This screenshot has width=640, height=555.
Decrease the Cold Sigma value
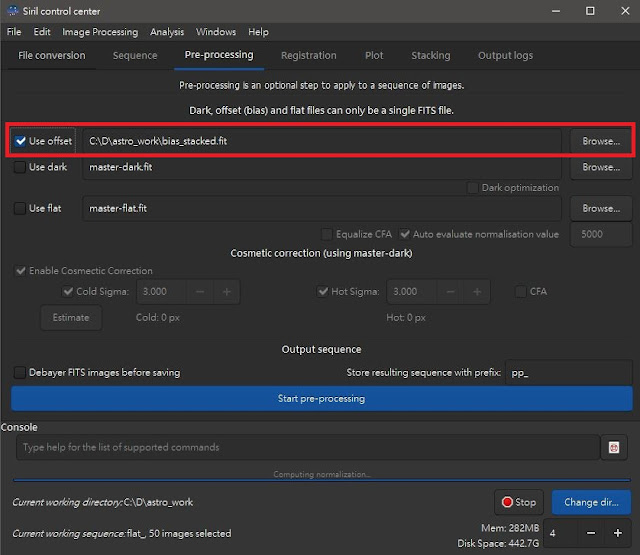pos(200,292)
